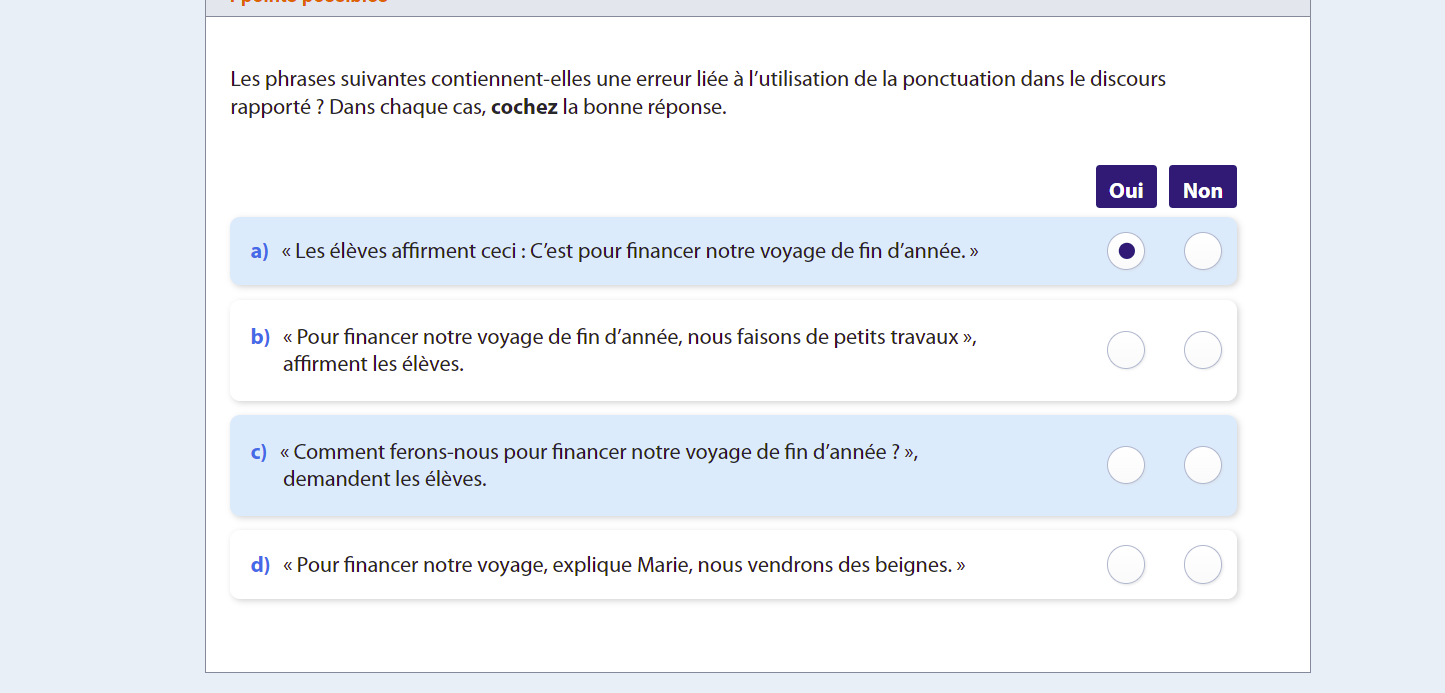Viewport: 1445px width, 693px height.
Task: Click sentence a text about 'Les élèves affirment ceci'
Action: [630, 251]
